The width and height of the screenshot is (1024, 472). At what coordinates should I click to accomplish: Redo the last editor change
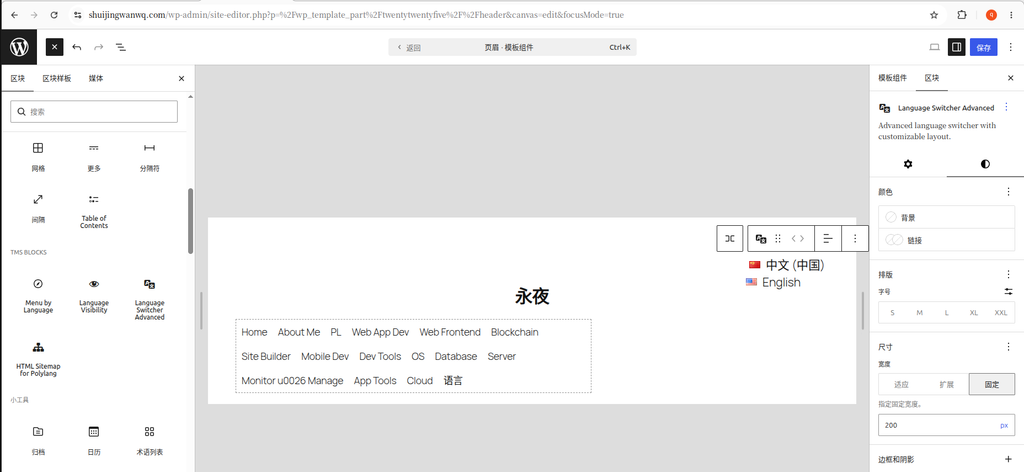pos(99,47)
